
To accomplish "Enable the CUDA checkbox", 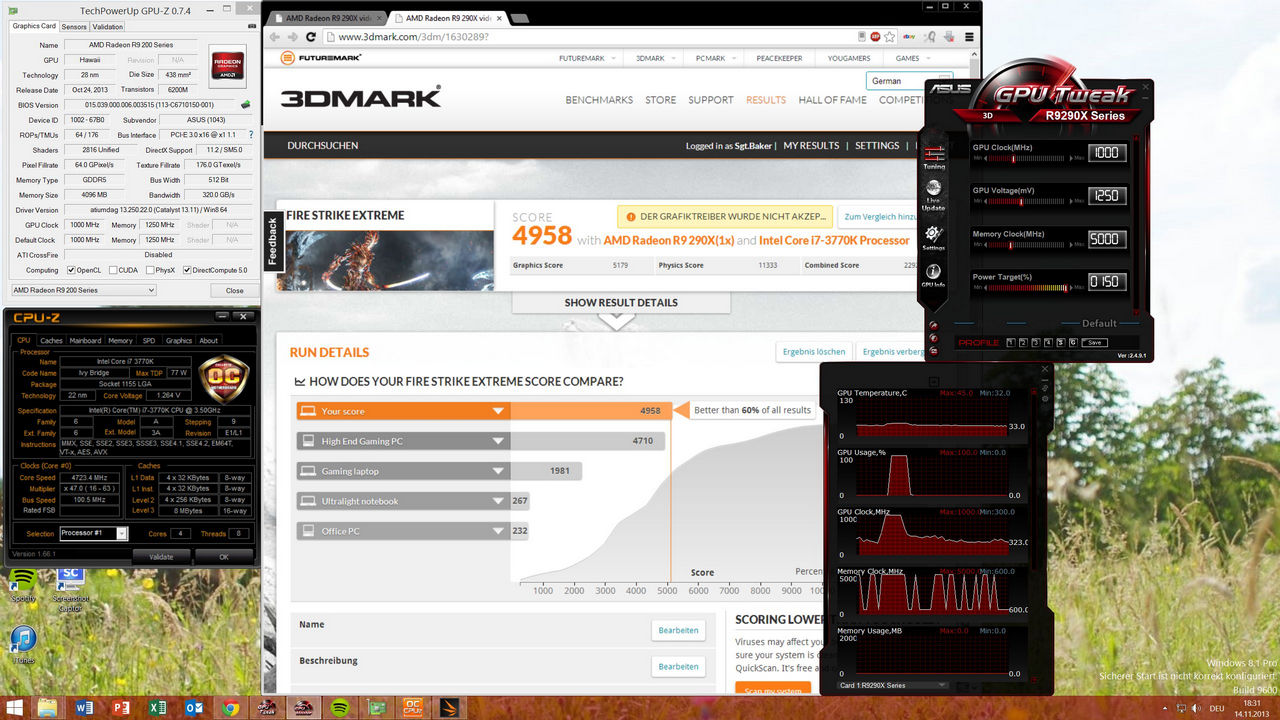I will coord(113,270).
